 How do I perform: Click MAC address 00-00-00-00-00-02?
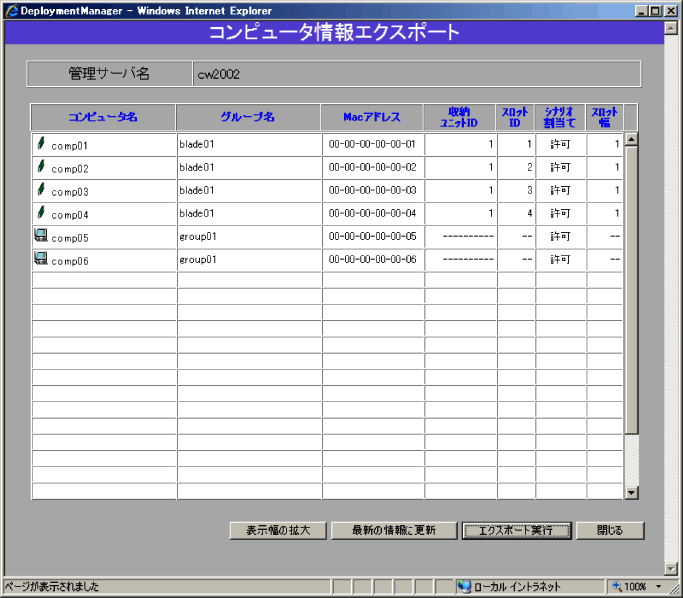pos(372,167)
